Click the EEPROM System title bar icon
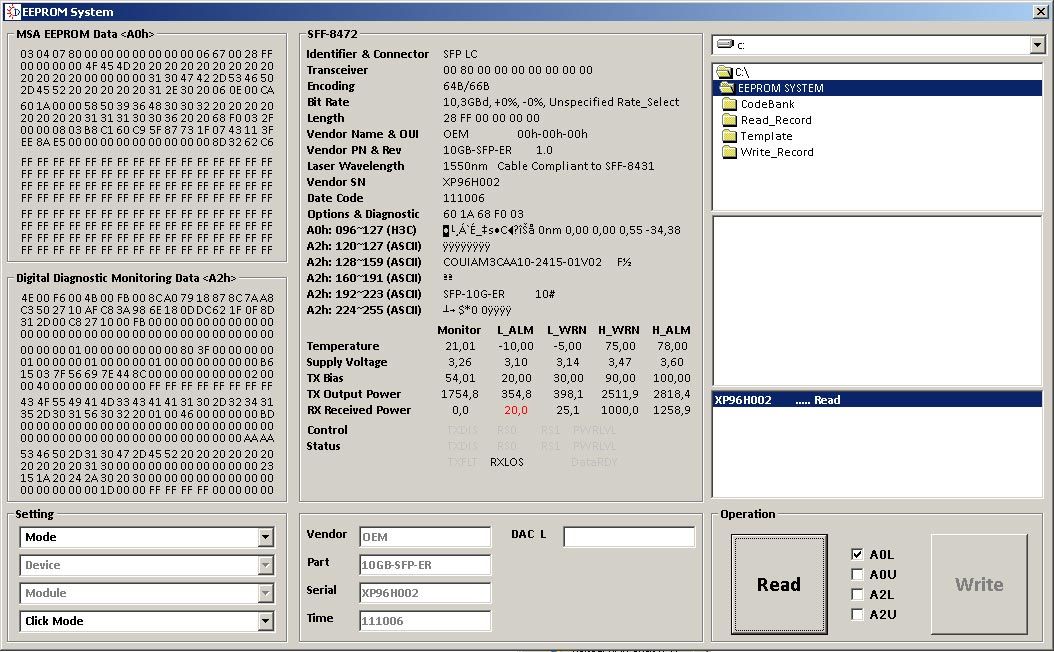Image resolution: width=1054 pixels, height=652 pixels. coord(13,11)
